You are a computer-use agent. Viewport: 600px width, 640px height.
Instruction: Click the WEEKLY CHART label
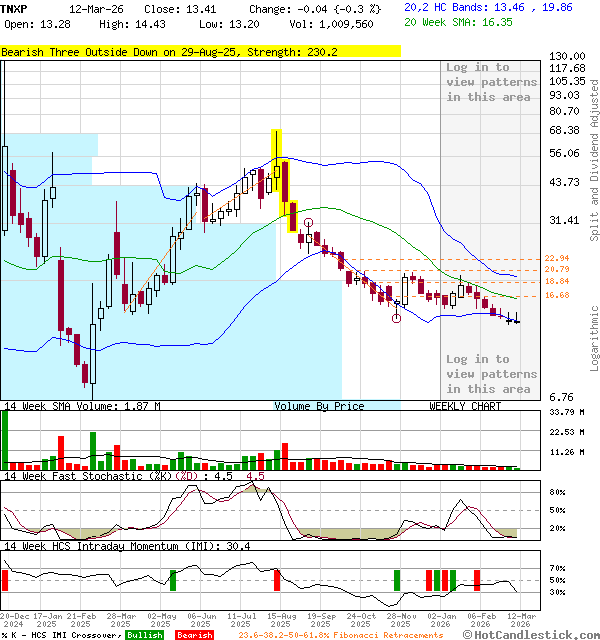465,406
